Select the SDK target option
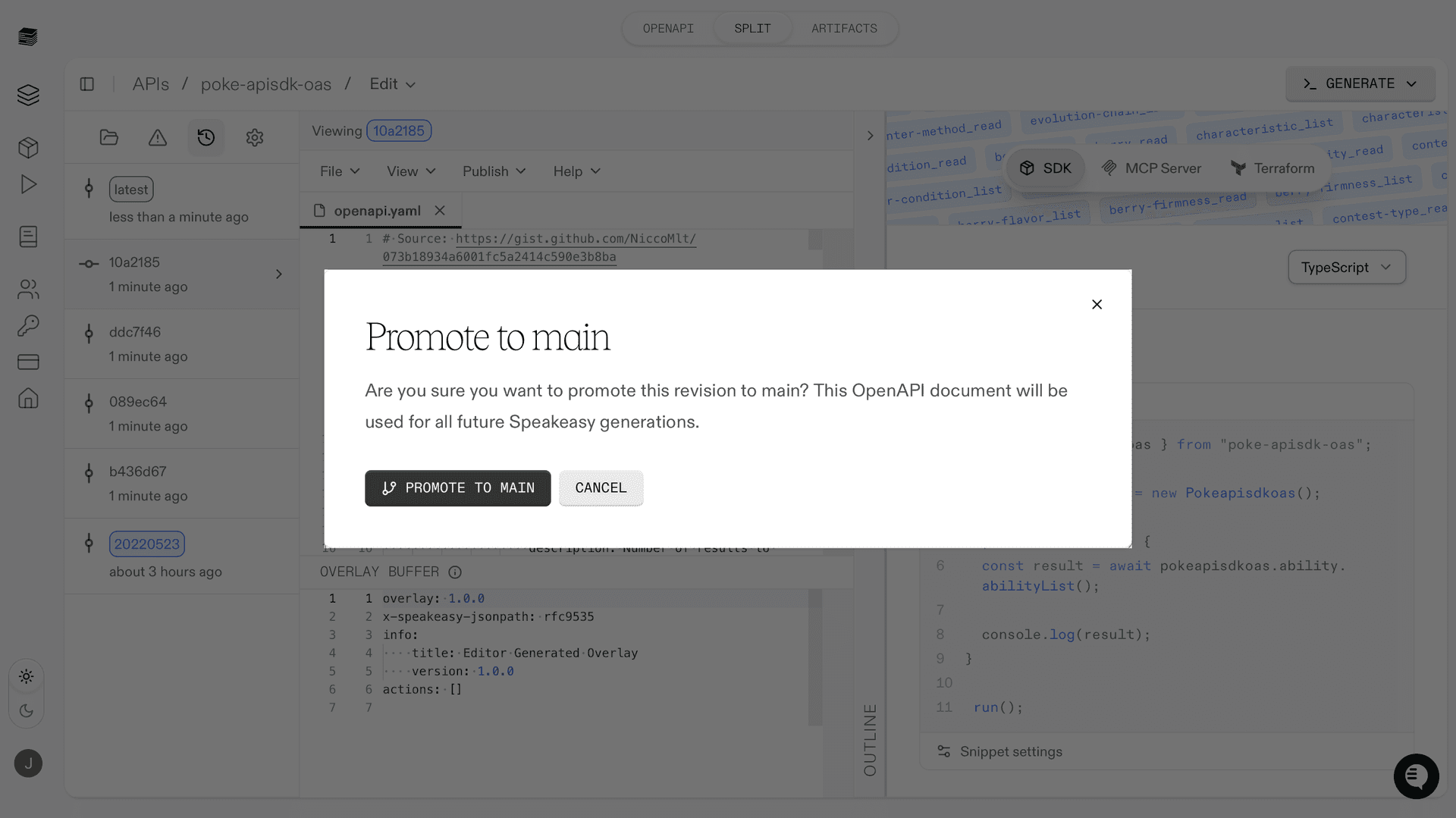The image size is (1456, 818). 1045,168
